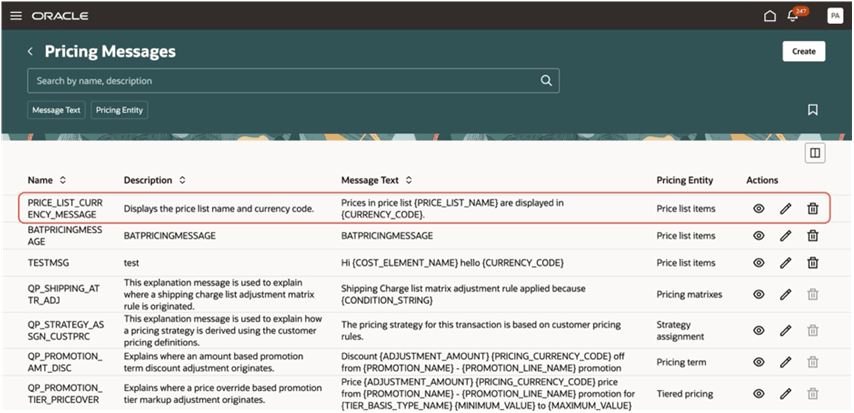The image size is (854, 413).
Task: Click trash icon in QP_PROMOTION_AMT_DISC row
Action: click(813, 362)
